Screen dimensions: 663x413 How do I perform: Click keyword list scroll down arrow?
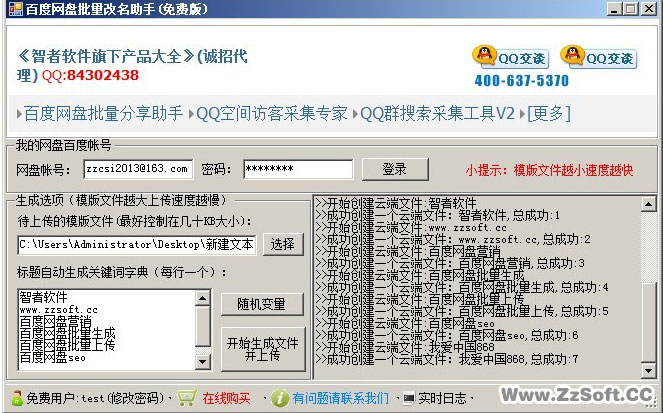[203, 361]
